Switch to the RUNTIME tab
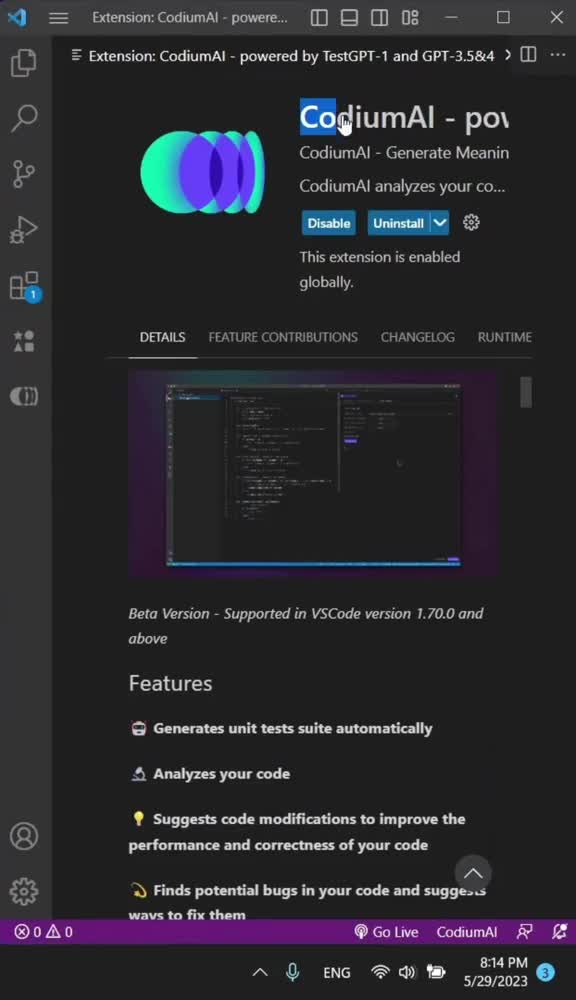This screenshot has height=1000, width=576. (505, 337)
